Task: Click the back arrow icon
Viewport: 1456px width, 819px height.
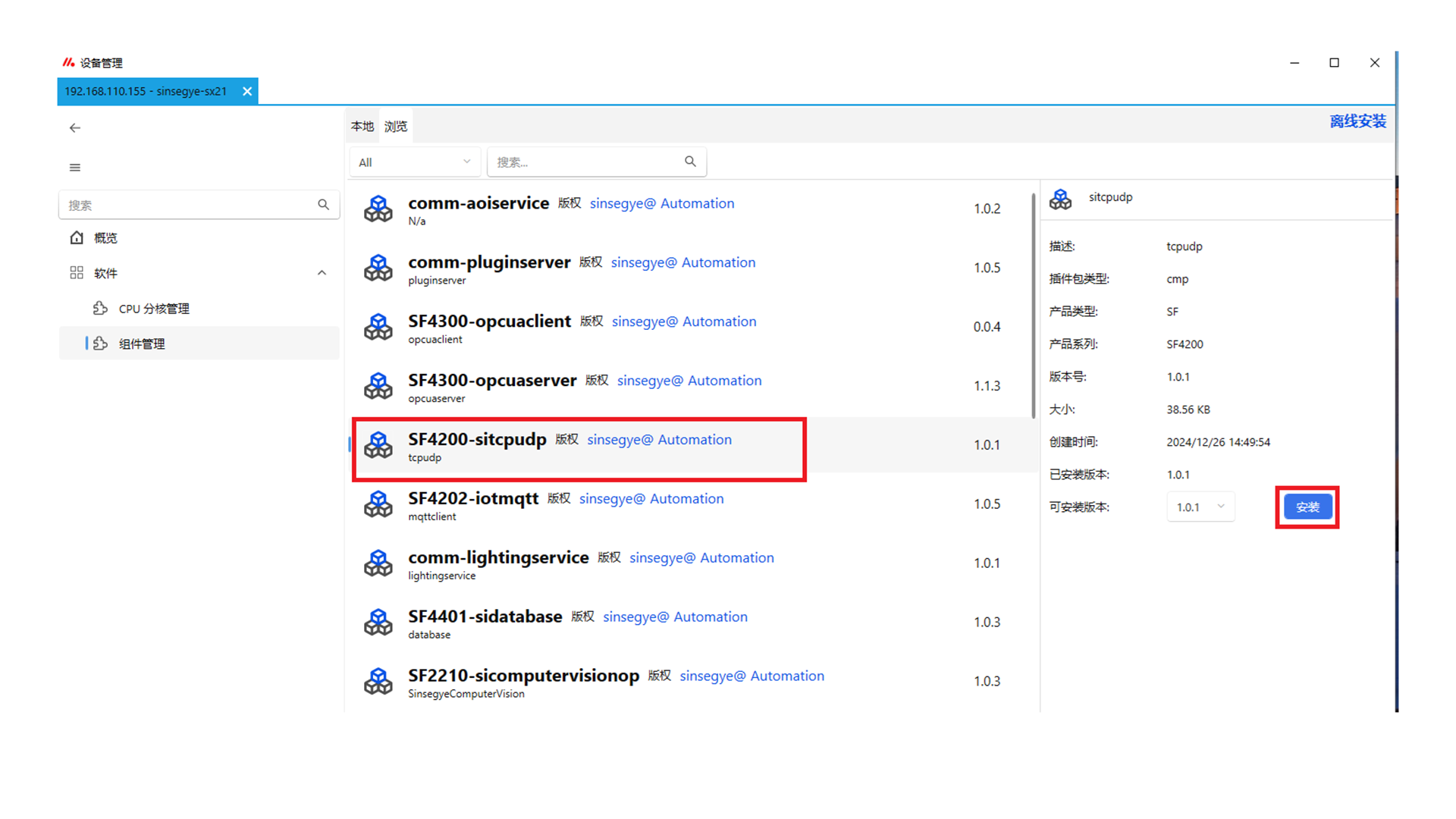Action: tap(74, 128)
